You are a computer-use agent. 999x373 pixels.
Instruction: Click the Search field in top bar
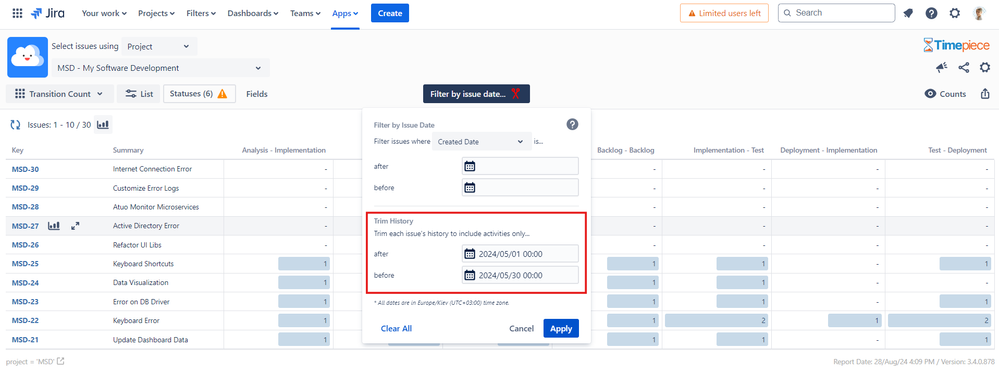[836, 13]
